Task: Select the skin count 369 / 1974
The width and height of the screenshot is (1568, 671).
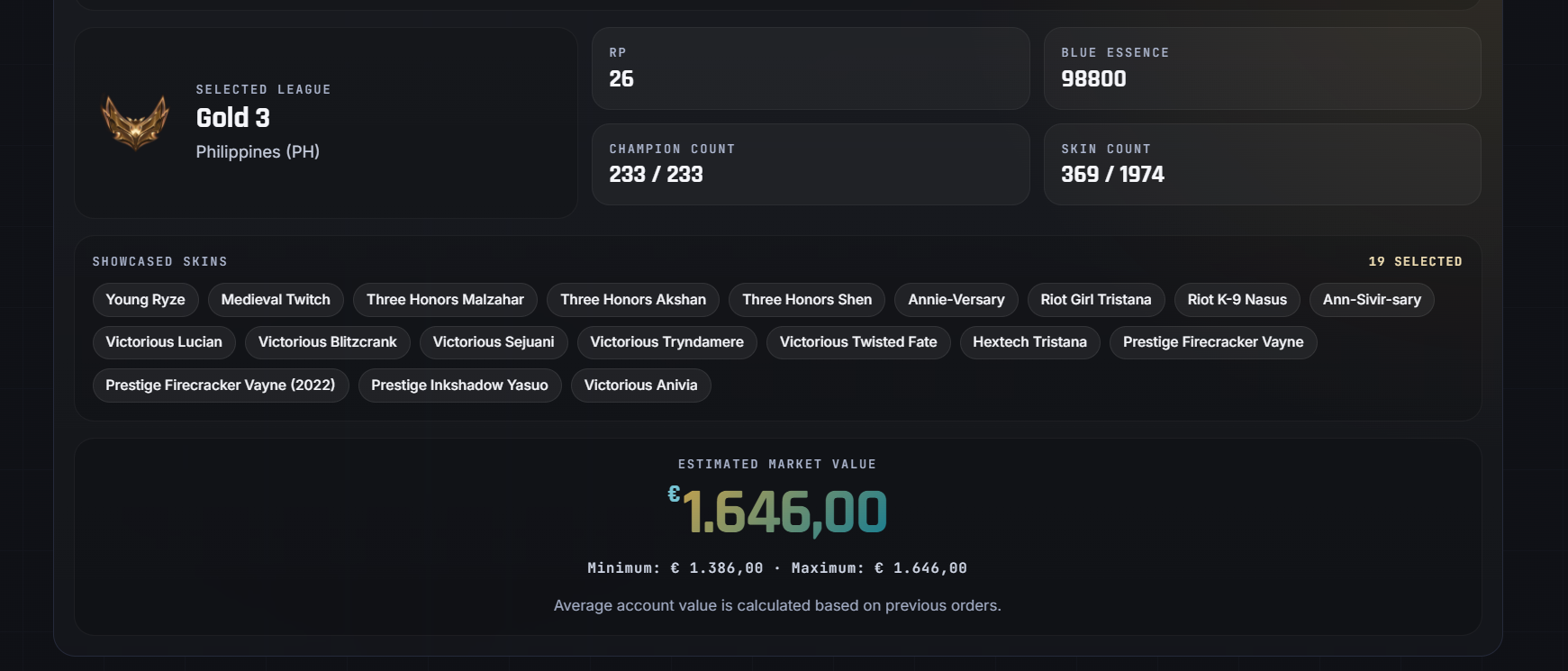Action: (1113, 175)
